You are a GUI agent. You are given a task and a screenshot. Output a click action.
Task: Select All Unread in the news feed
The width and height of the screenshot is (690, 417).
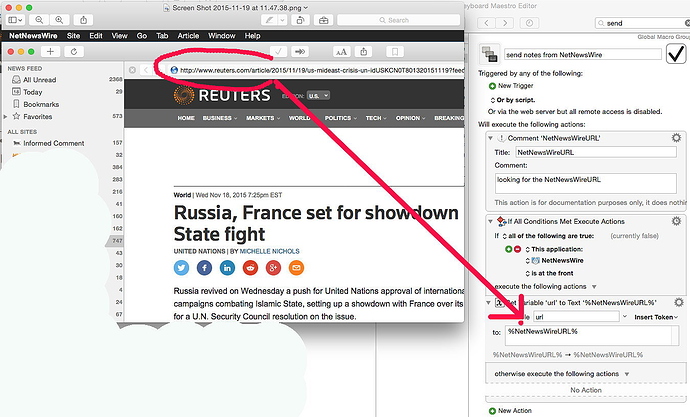tap(40, 80)
